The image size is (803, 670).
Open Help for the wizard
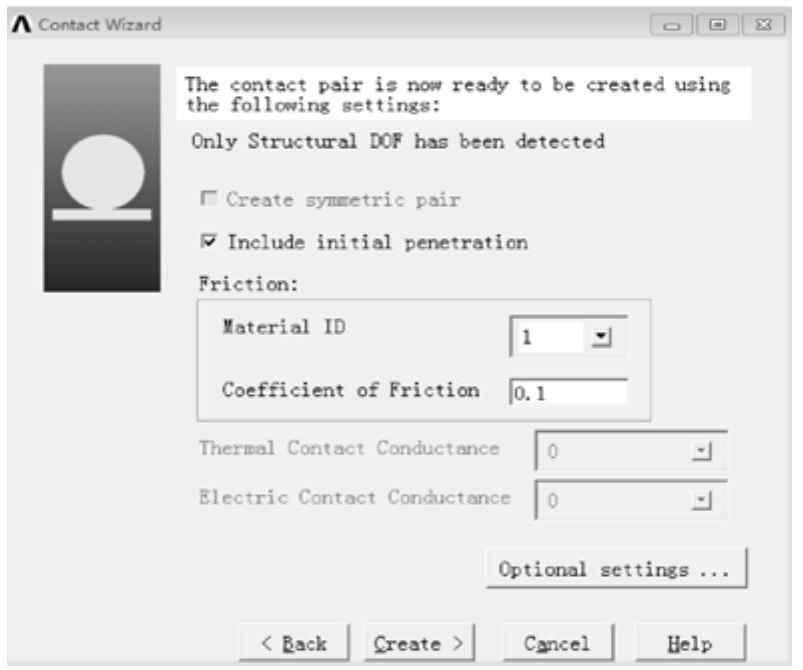pos(690,644)
